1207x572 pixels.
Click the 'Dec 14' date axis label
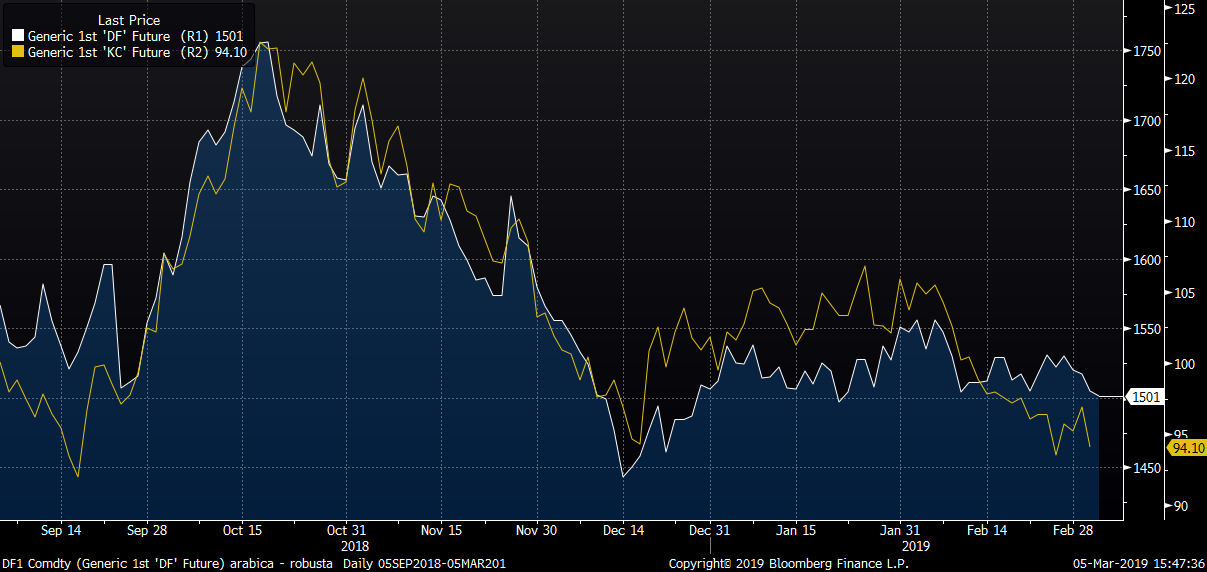pos(625,531)
